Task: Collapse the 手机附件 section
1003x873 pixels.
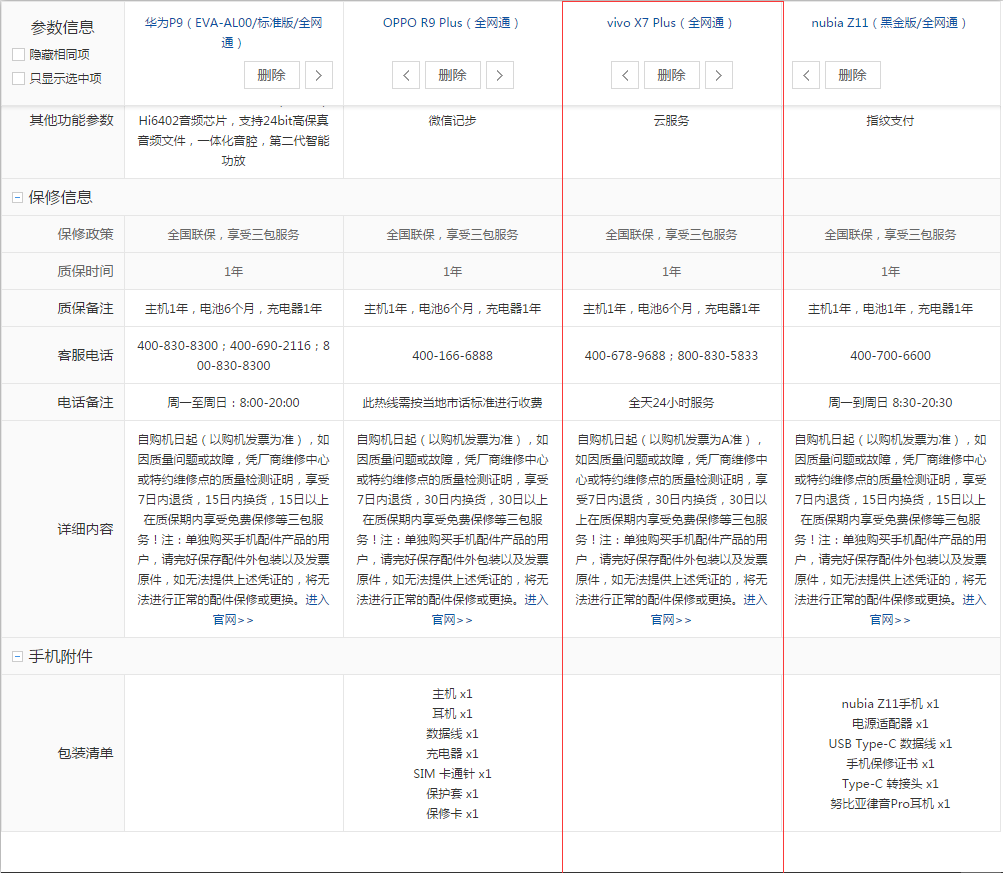Action: (17, 656)
